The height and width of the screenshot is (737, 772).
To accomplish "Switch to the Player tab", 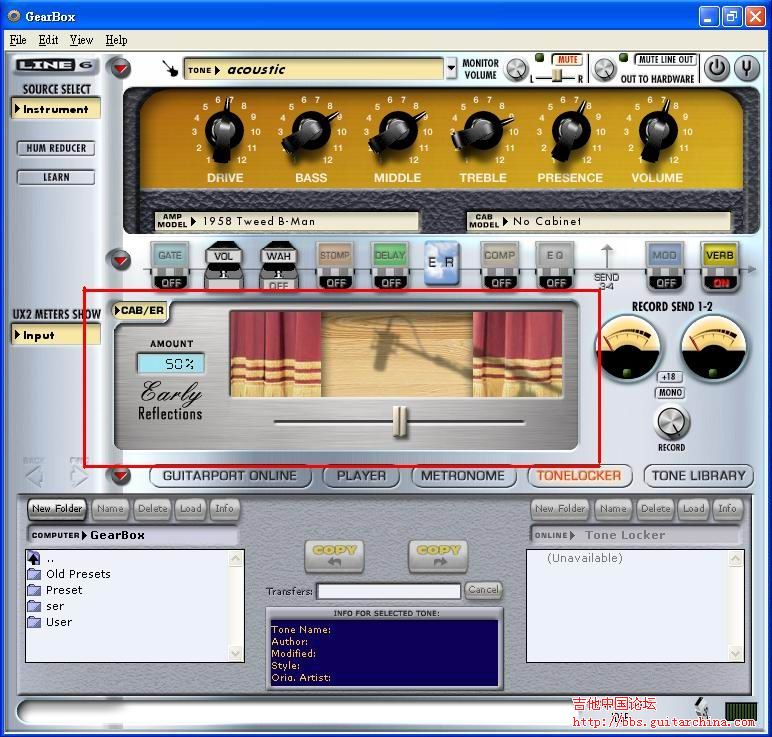I will pos(361,476).
